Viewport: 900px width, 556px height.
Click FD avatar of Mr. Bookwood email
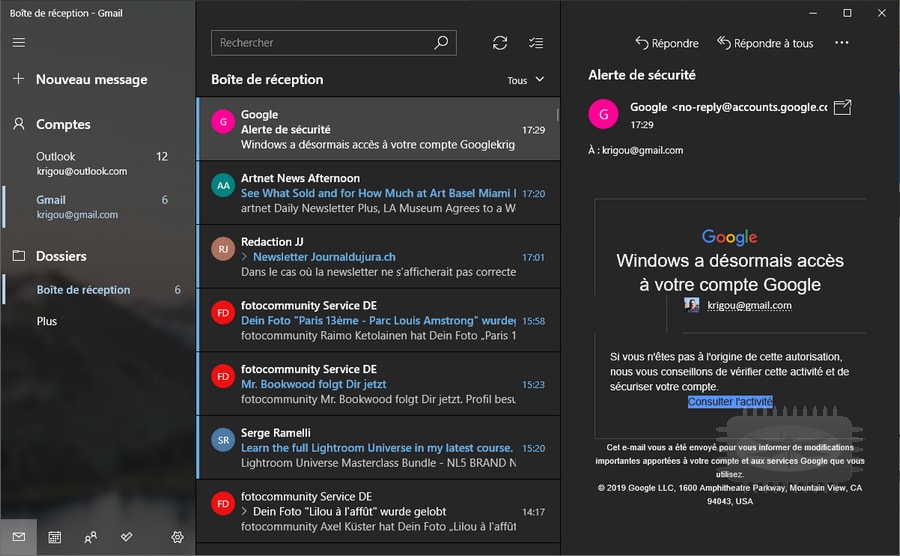223,376
